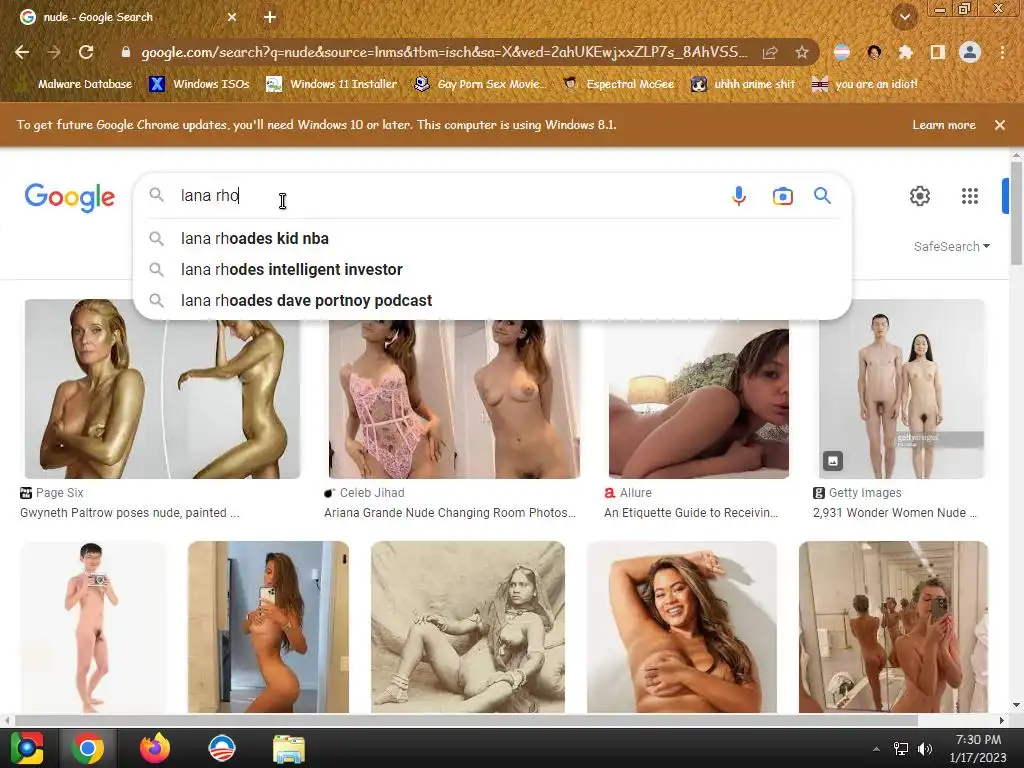The image size is (1024, 768).
Task: Open the 2,931 Wonder Women result title
Action: [x=895, y=513]
